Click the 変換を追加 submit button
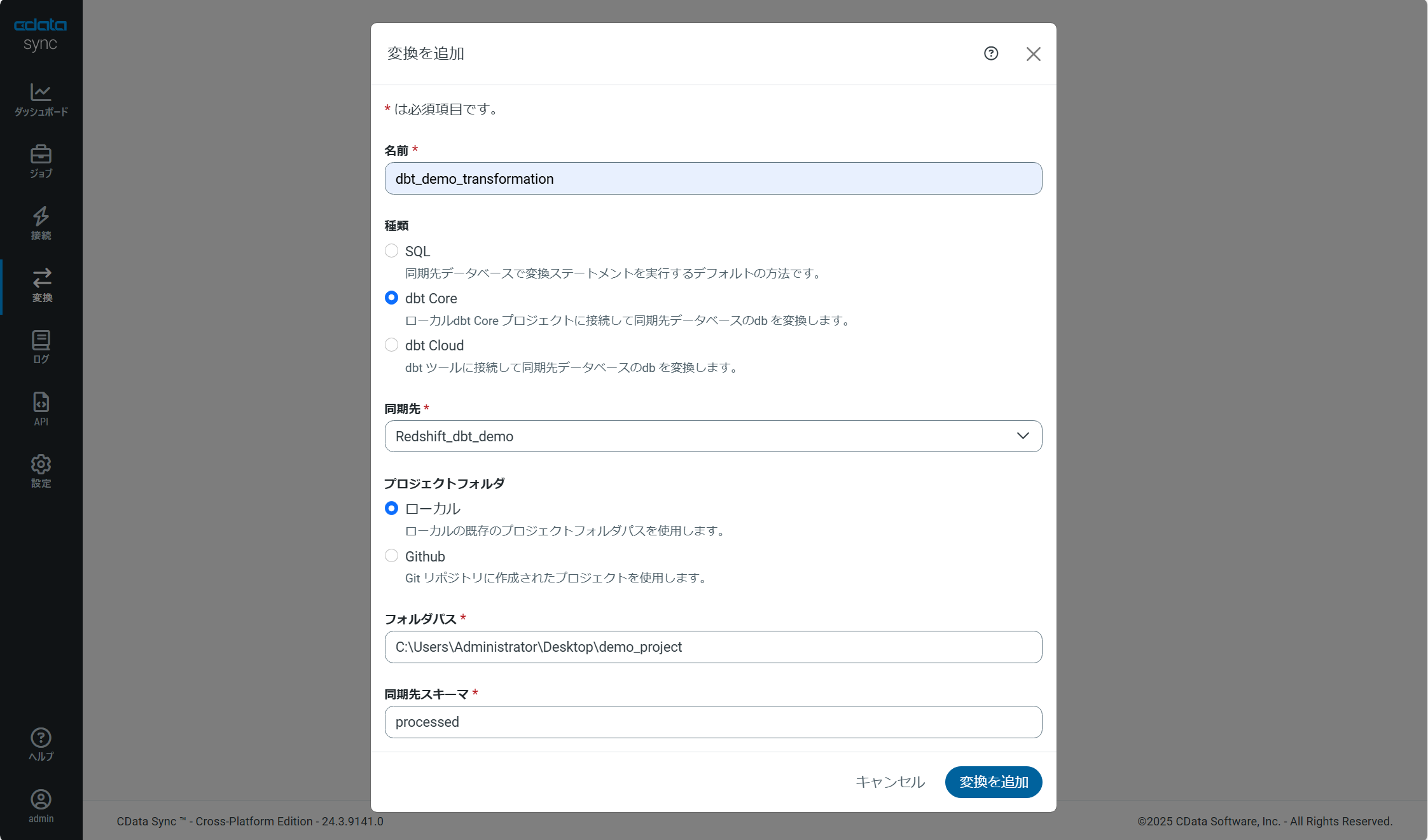The height and width of the screenshot is (840, 1428). [x=993, y=782]
